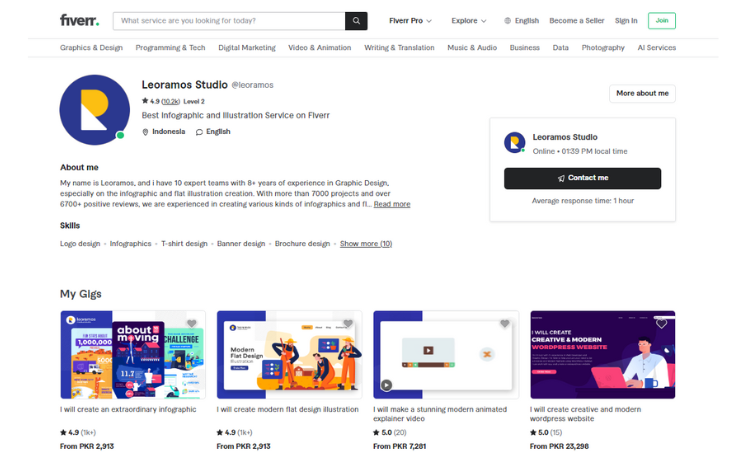This screenshot has width=746, height=465.
Task: Click the Join button
Action: 661,20
